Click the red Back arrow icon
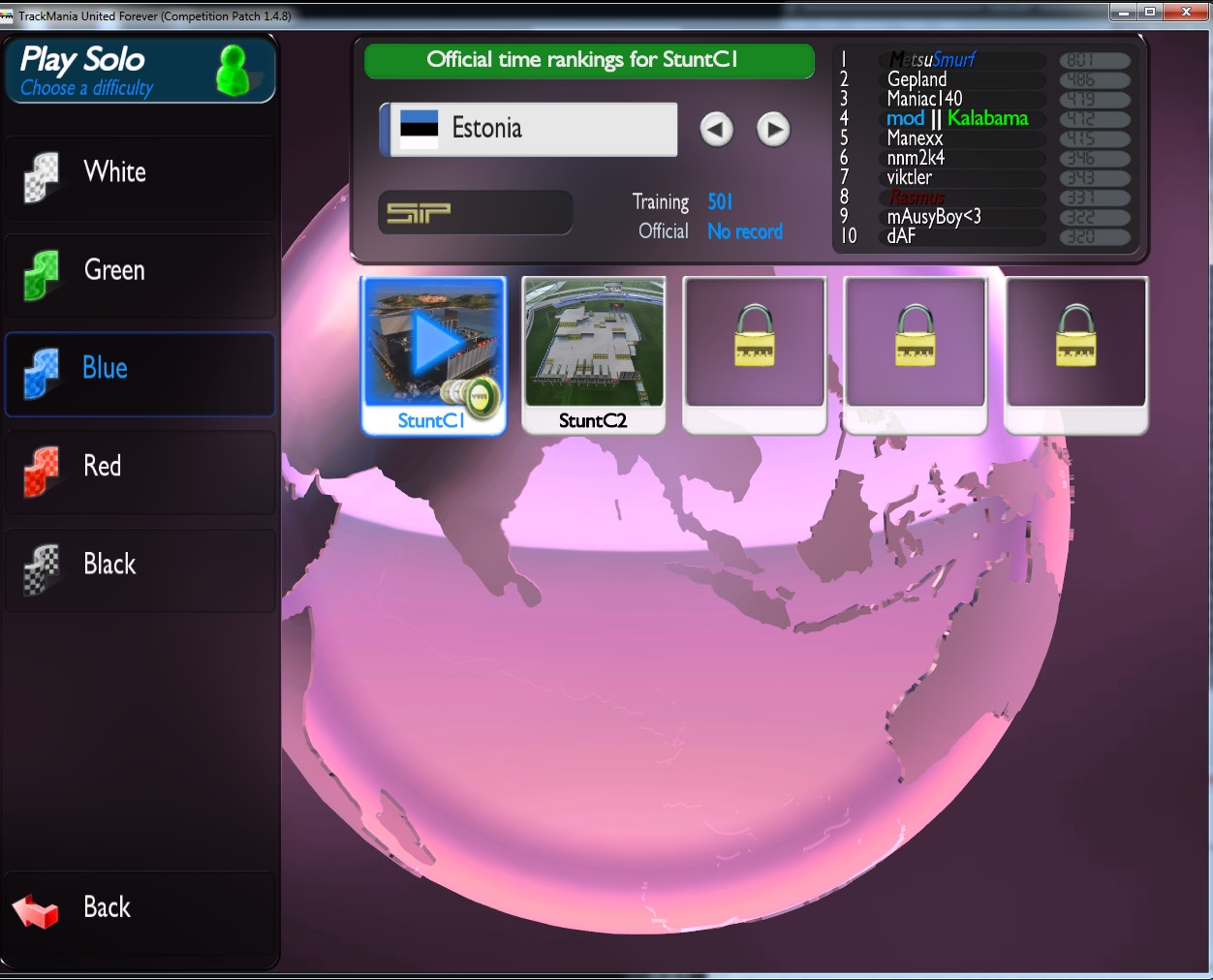1213x980 pixels. [37, 910]
